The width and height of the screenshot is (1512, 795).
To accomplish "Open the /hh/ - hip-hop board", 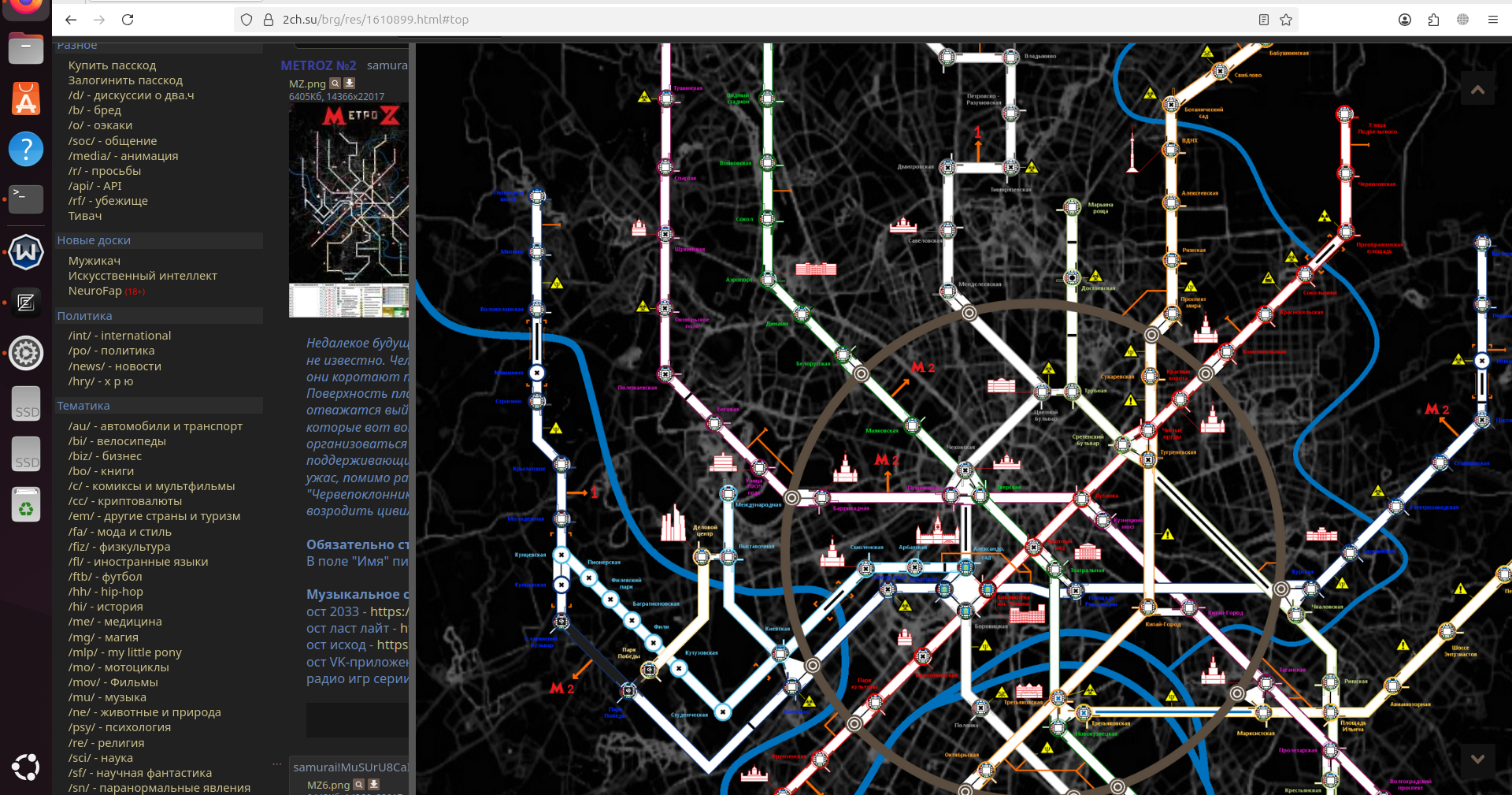I will 106,592.
